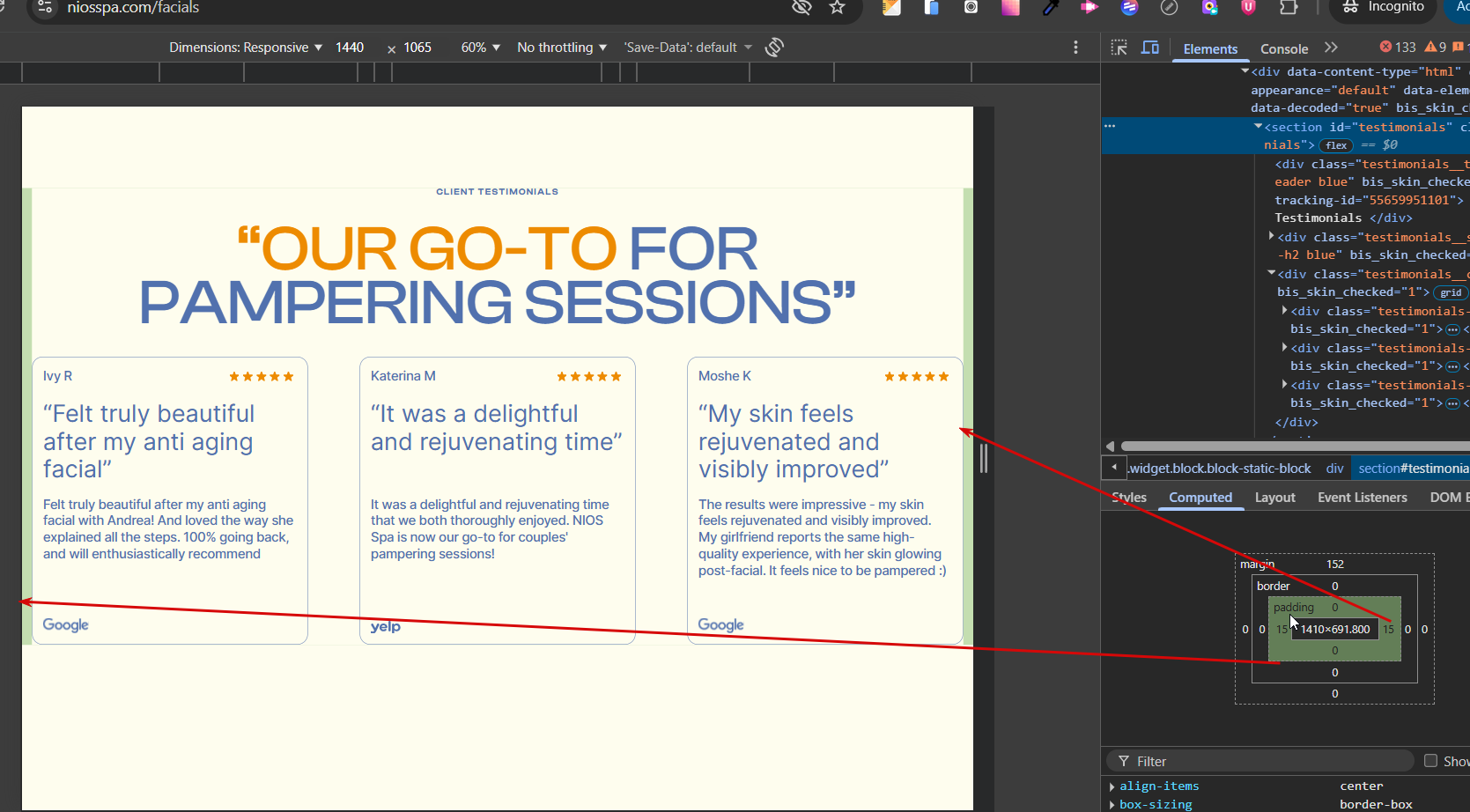Click the content size 1410×691.800 box
This screenshot has width=1470, height=812.
pyautogui.click(x=1335, y=629)
